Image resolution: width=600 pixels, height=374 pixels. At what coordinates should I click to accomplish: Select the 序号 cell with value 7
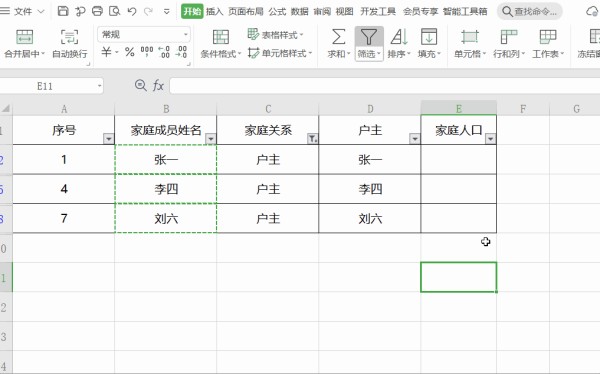pos(64,219)
